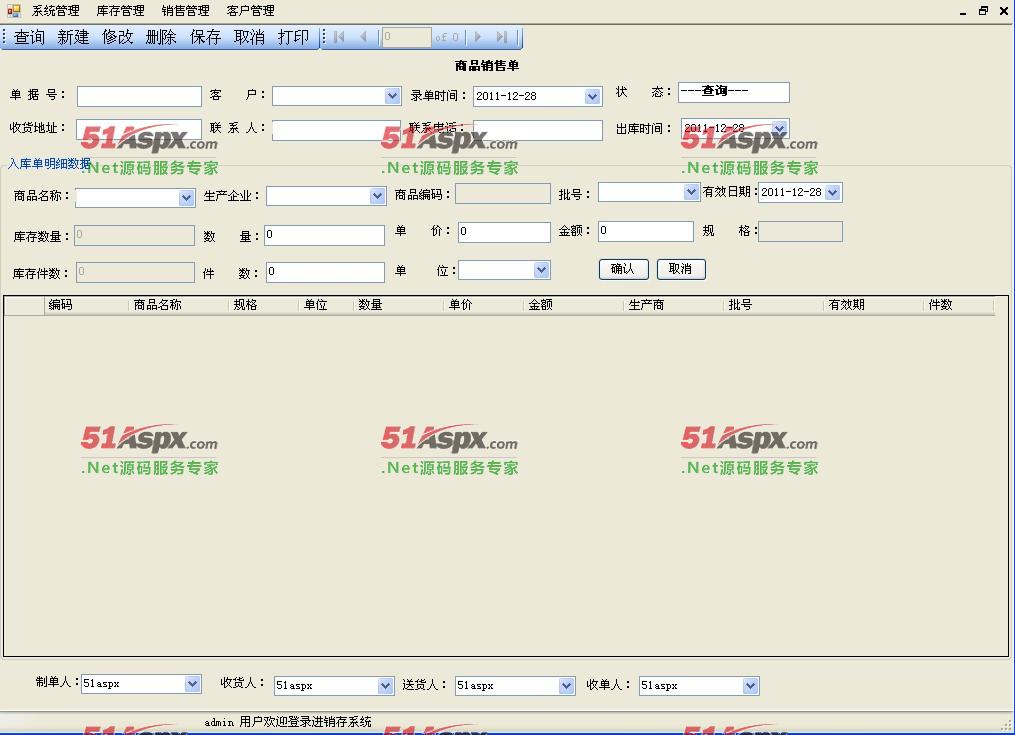
Task: Click 打印 on the toolbar
Action: 293,38
